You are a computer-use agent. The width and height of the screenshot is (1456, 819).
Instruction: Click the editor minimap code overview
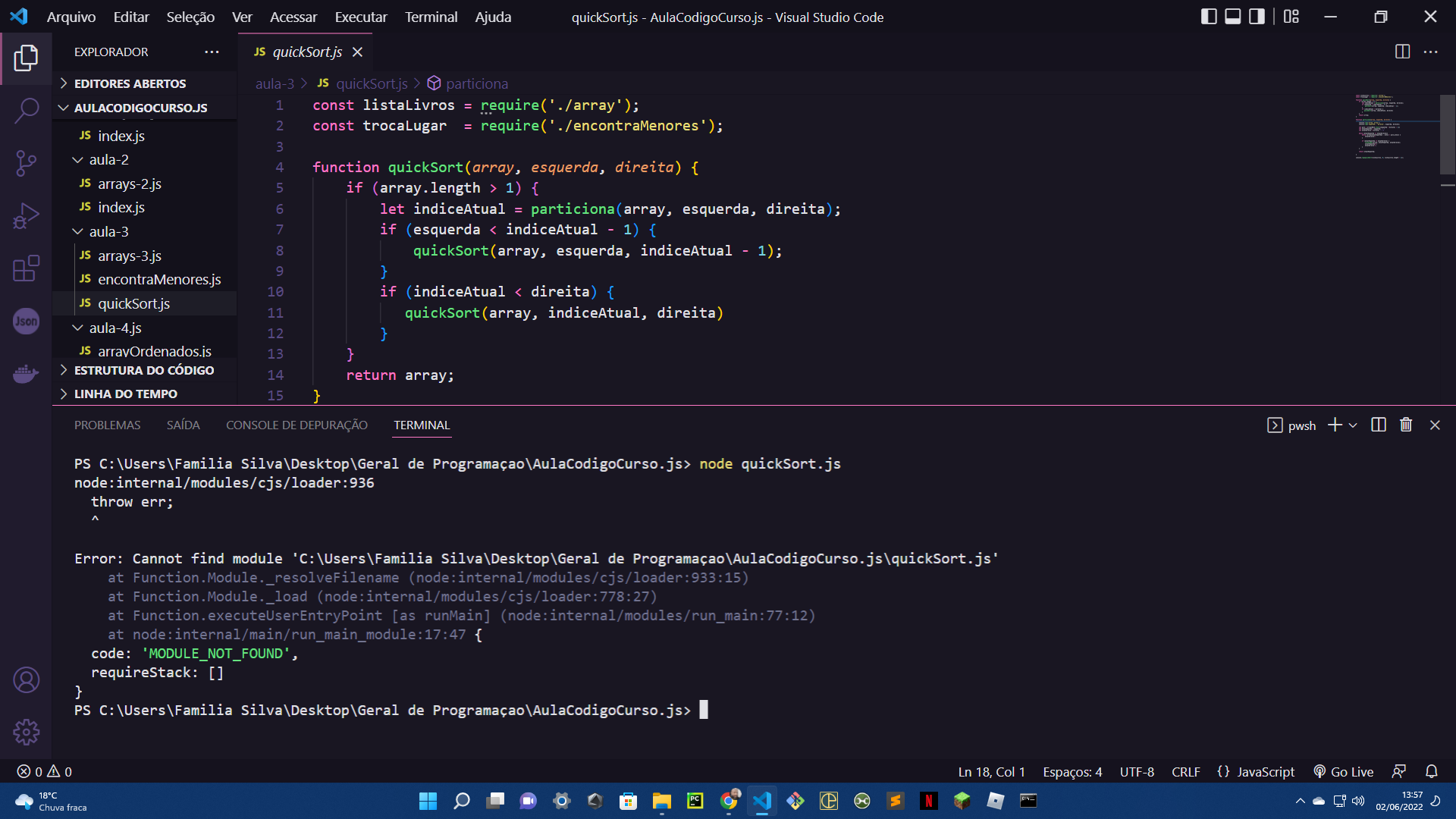coord(1395,127)
